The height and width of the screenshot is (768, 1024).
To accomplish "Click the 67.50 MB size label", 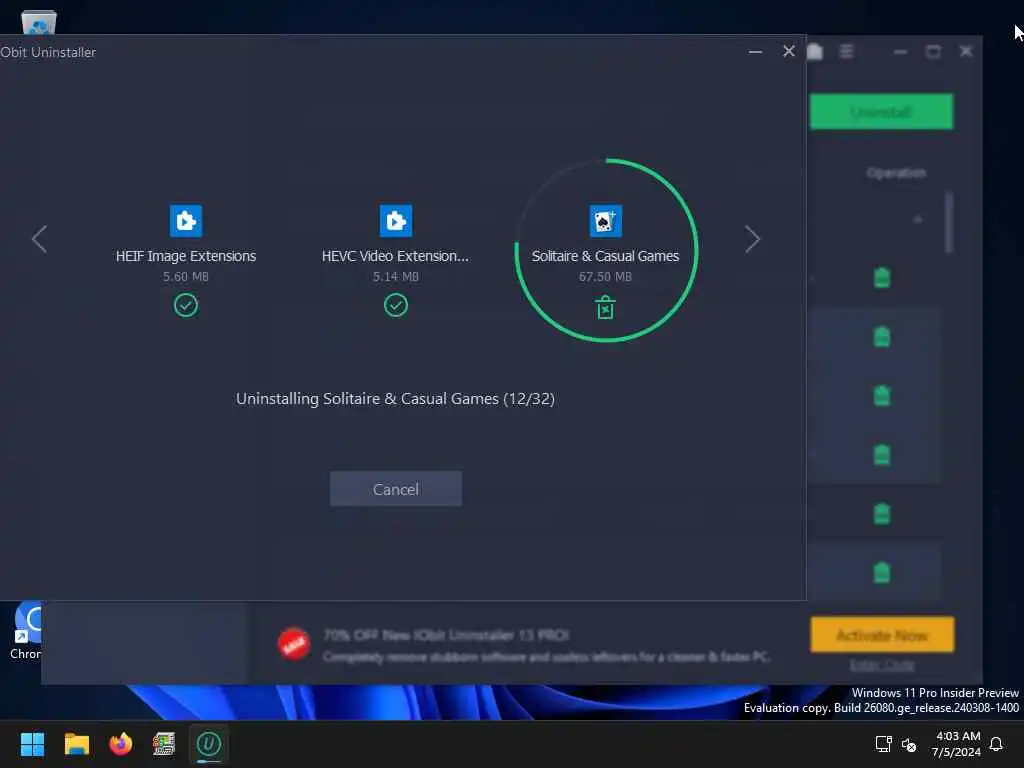I will pyautogui.click(x=605, y=276).
